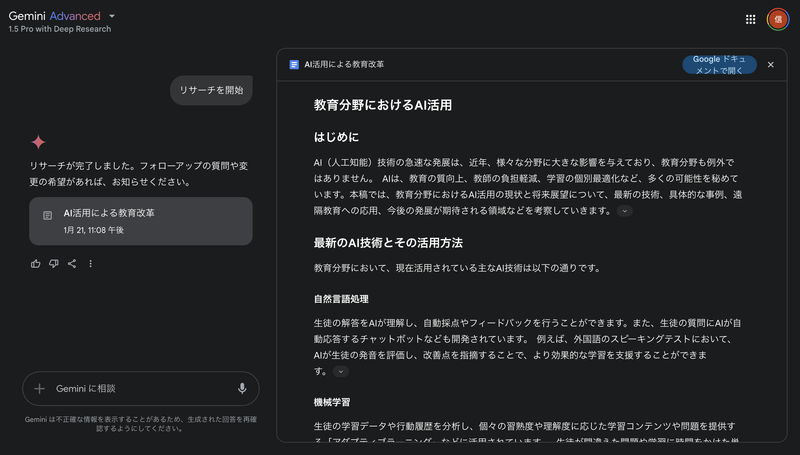Open the Gemini Advanced model dropdown
Viewport: 800px width, 455px height.
(112, 16)
